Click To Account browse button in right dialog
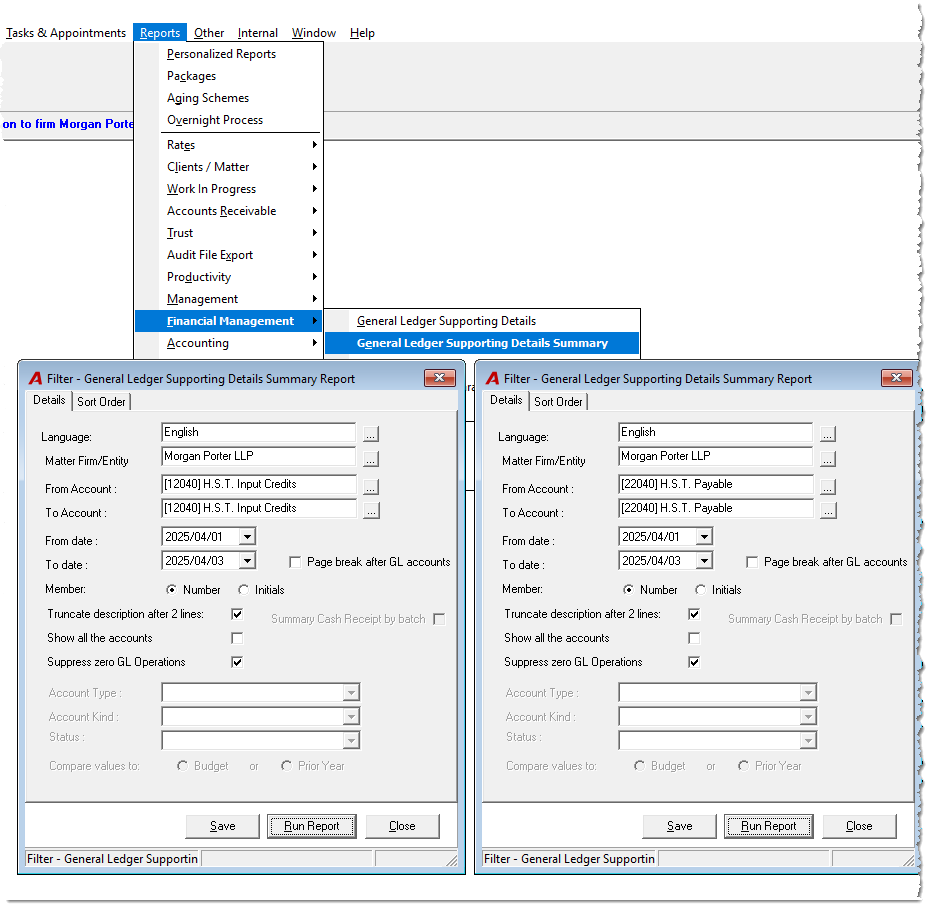The image size is (933, 907). tap(828, 511)
